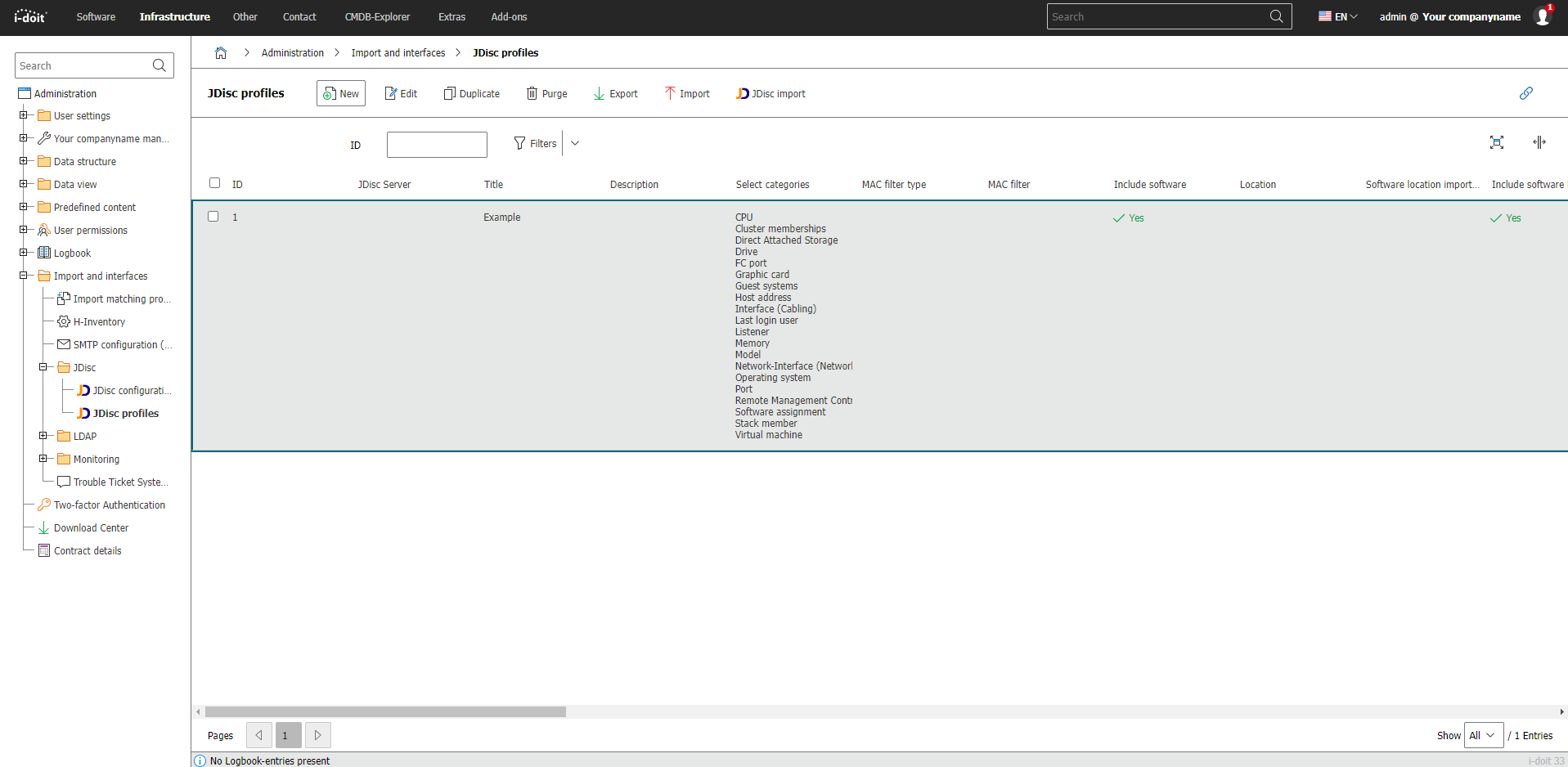Viewport: 1568px width, 767px height.
Task: Click Import in the toolbar
Action: [x=687, y=93]
